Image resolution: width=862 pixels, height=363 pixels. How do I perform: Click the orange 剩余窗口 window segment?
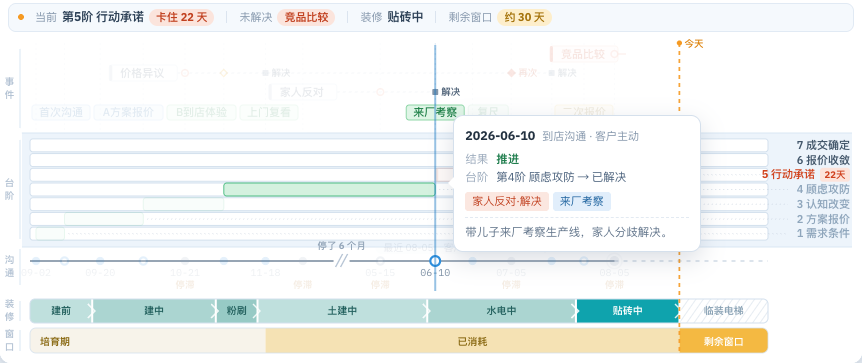(723, 342)
